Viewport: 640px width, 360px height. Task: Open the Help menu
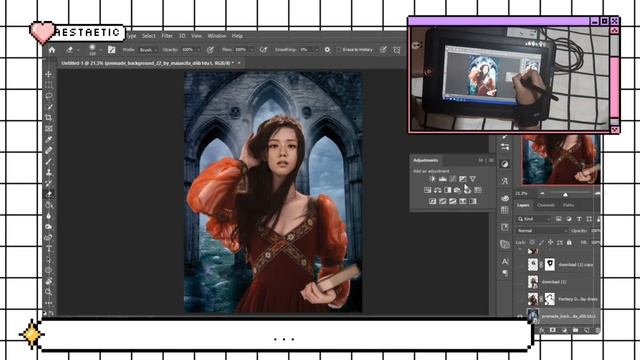pyautogui.click(x=237, y=36)
